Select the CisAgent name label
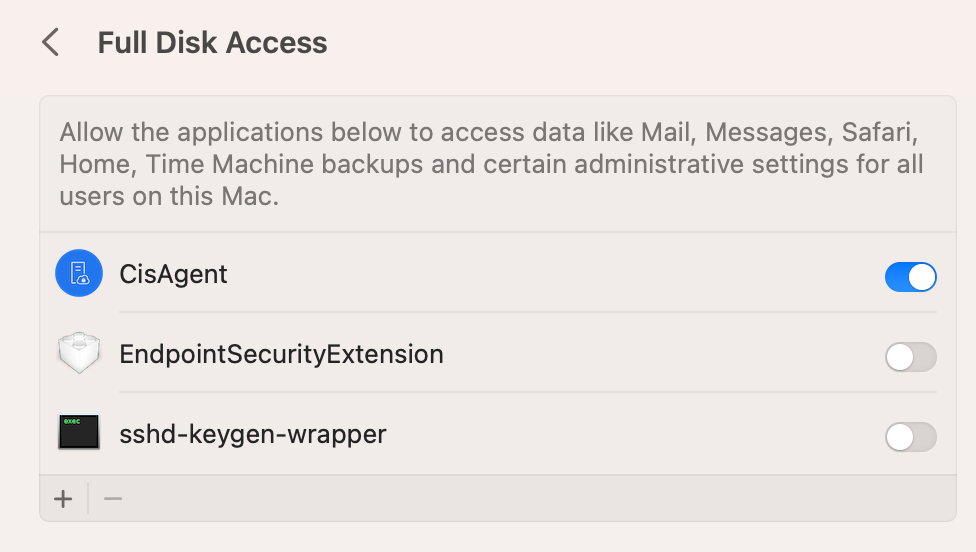The width and height of the screenshot is (976, 552). coord(173,274)
